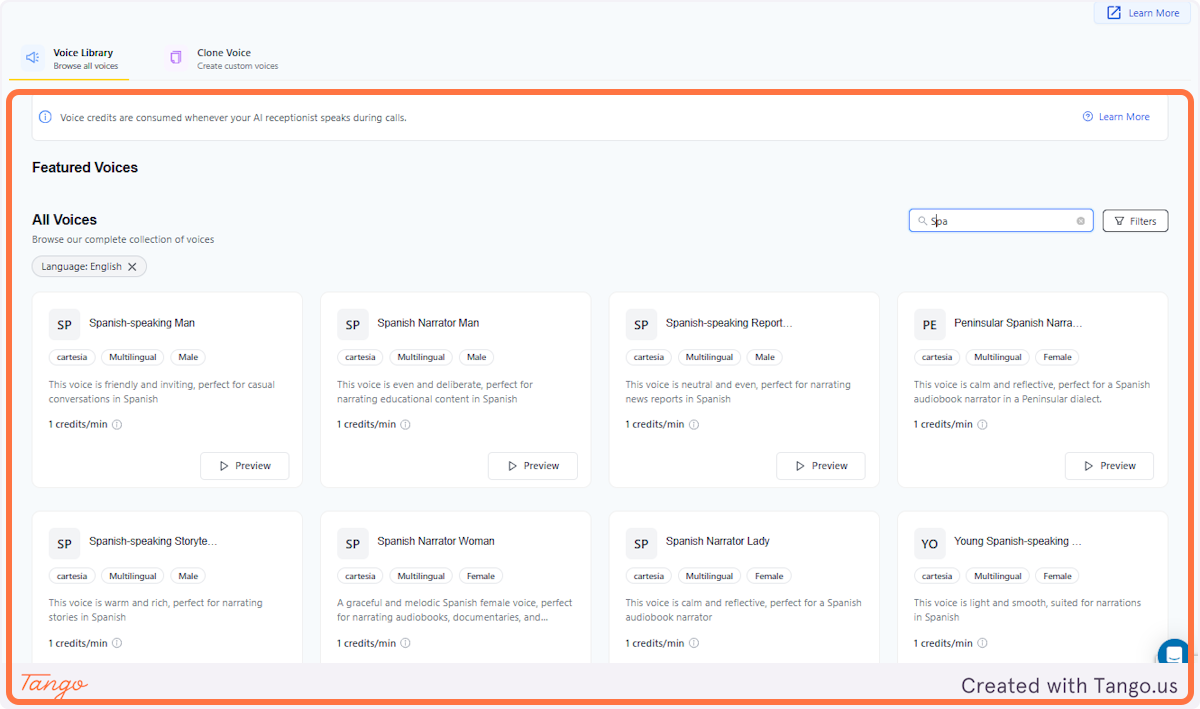
Task: Click the Voice Library speaker icon
Action: (x=32, y=58)
